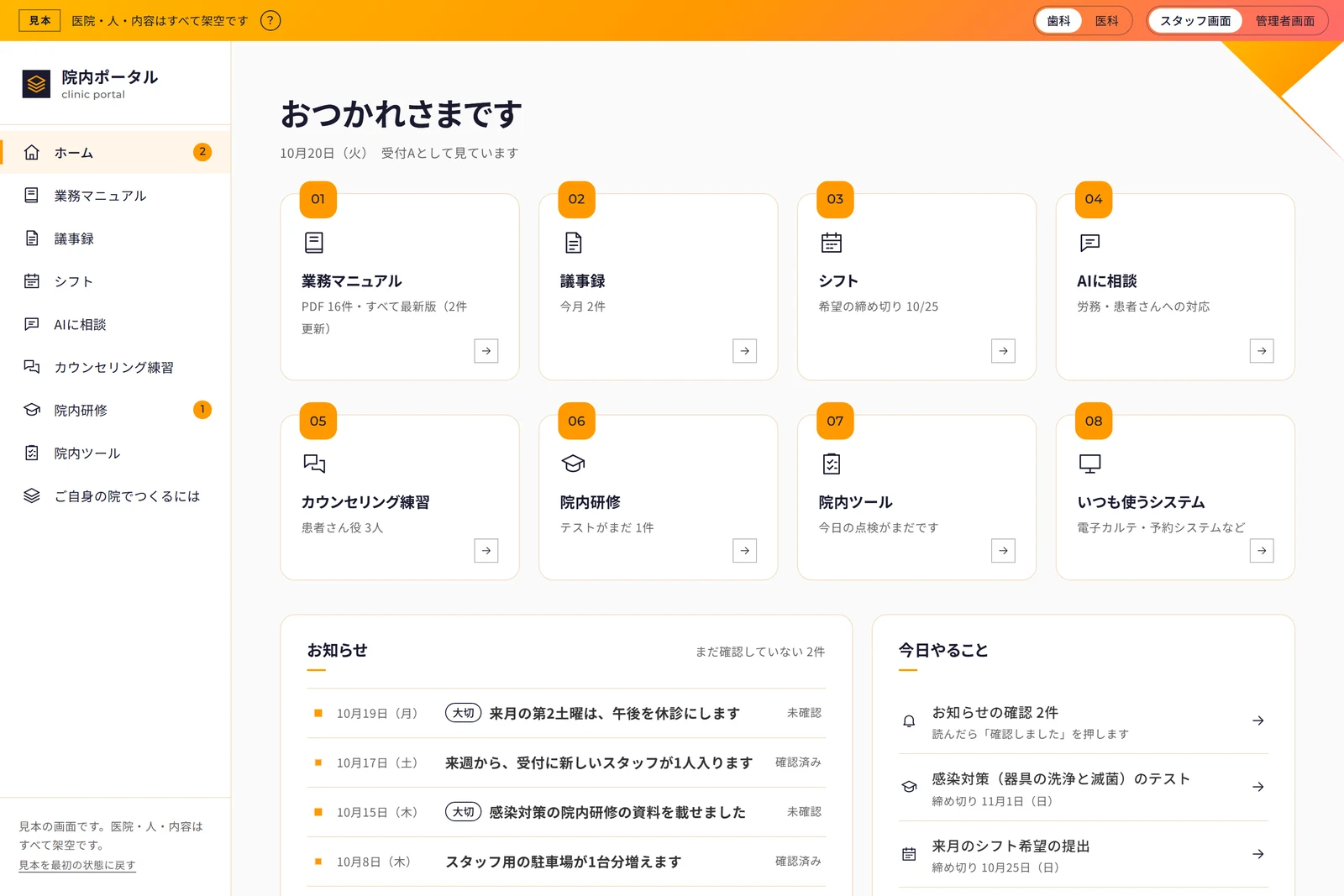Click the monitor icon in いつも使うシステム card

[1089, 464]
